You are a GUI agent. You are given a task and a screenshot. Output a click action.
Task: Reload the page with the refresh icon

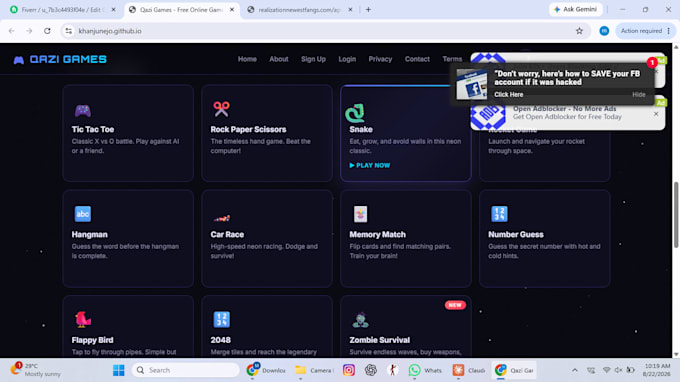coord(47,31)
